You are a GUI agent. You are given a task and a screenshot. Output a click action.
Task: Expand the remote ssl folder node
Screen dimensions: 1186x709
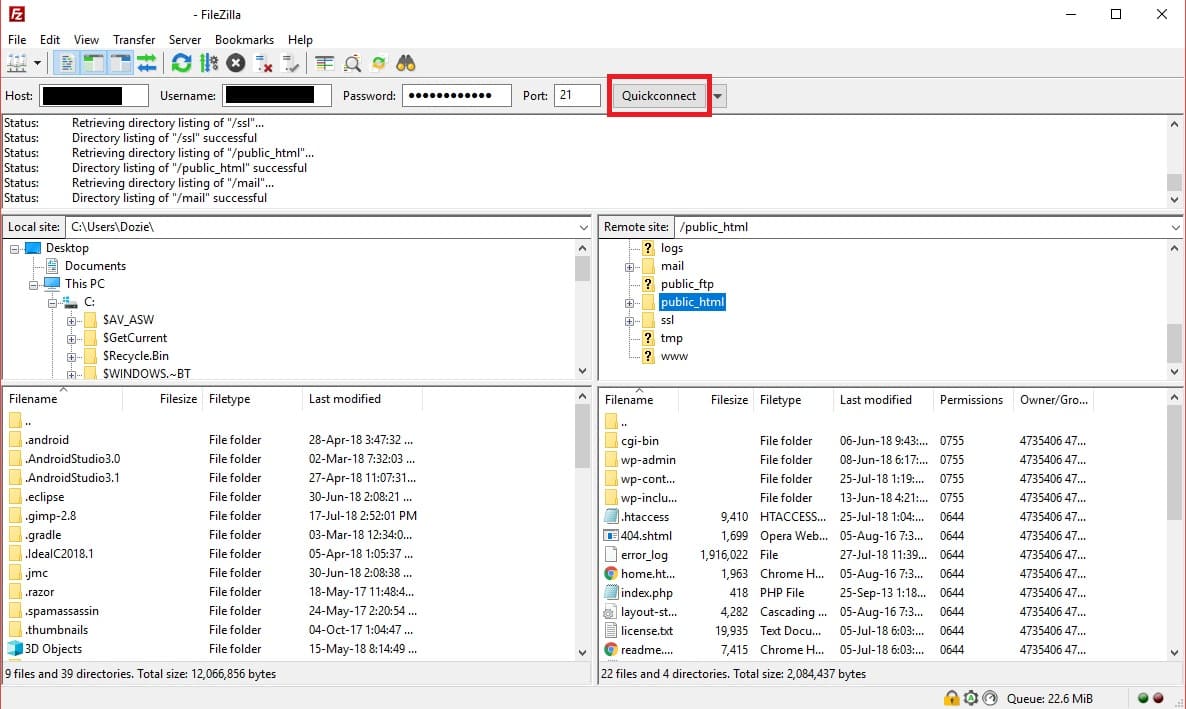pos(629,322)
